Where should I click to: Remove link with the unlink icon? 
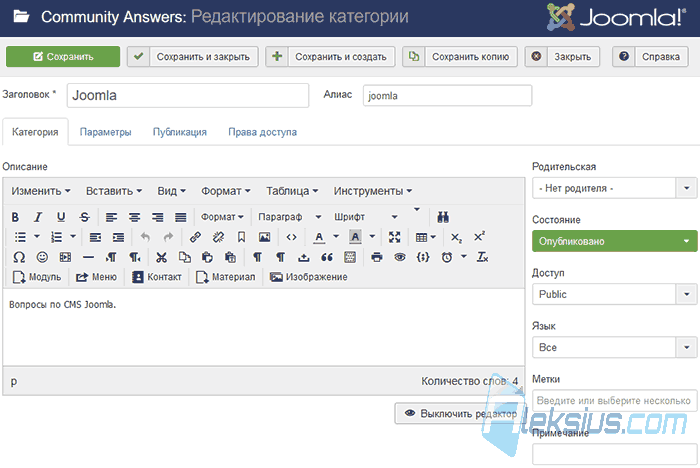point(218,237)
